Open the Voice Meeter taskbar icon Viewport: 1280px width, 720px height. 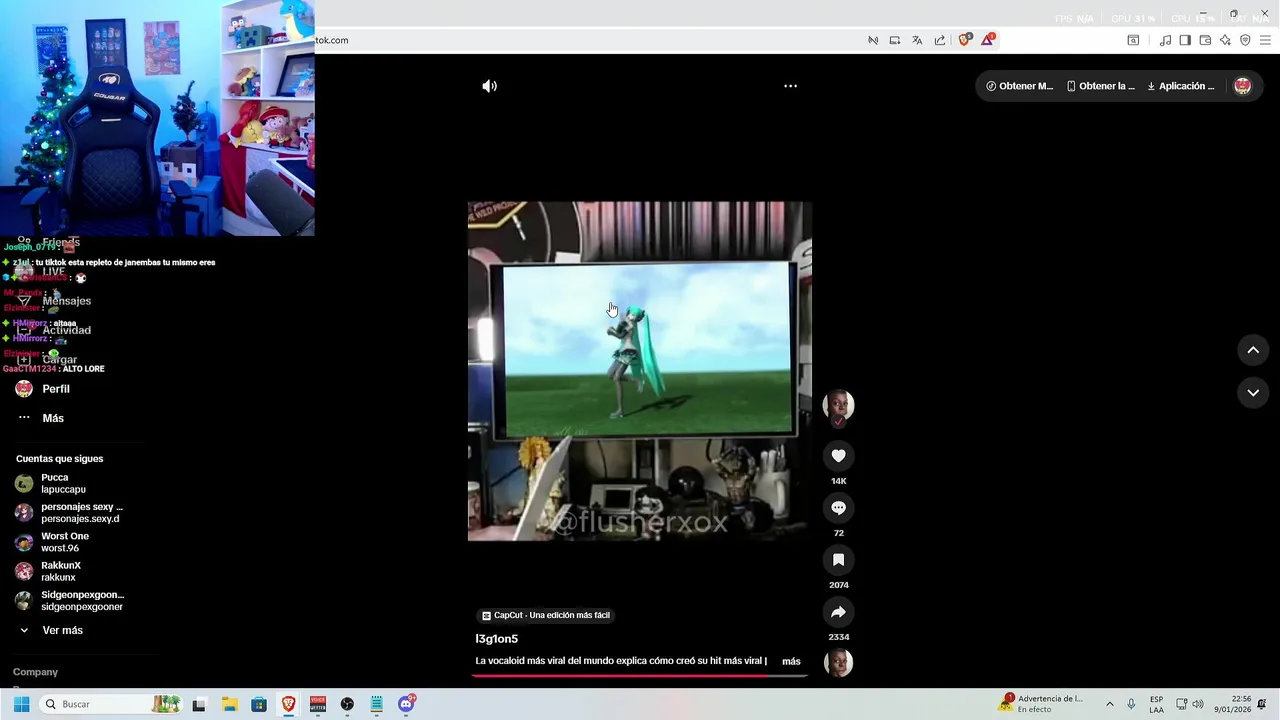pos(318,704)
